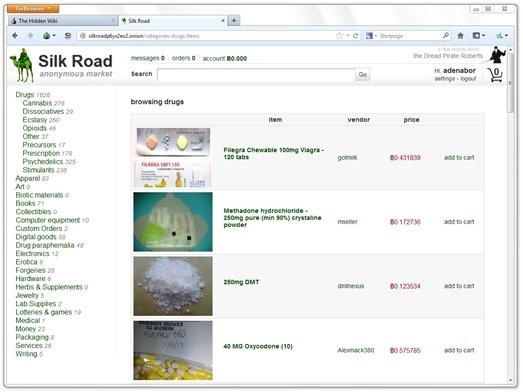Screen dimensions: 523x392
Task: Go to browser home page icon
Action: click(460, 36)
